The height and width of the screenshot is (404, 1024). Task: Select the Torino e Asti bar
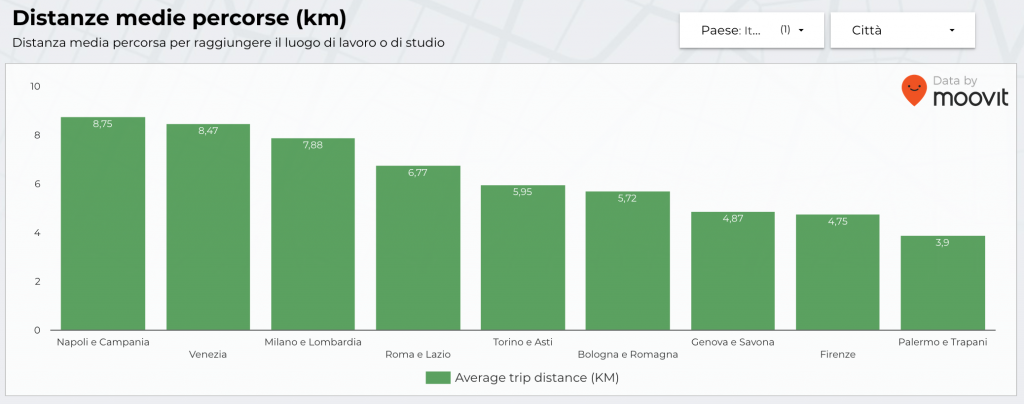click(x=523, y=258)
